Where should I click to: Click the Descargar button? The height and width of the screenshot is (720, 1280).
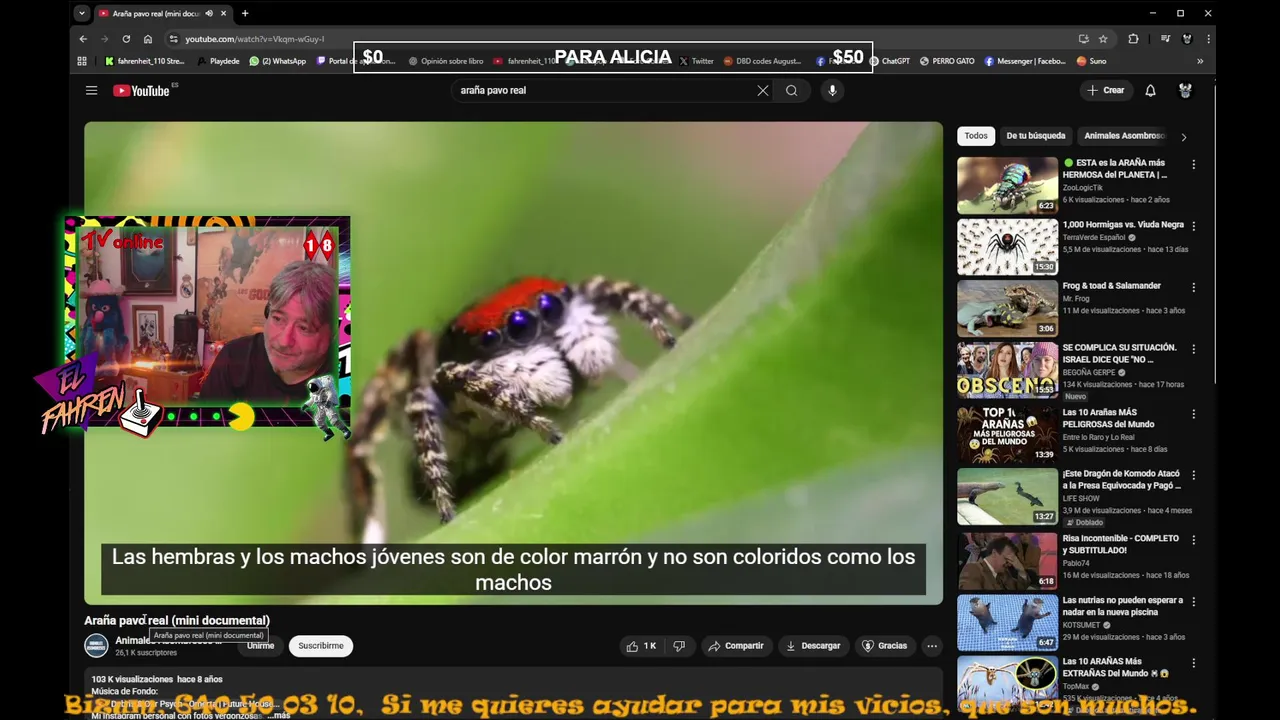point(813,646)
